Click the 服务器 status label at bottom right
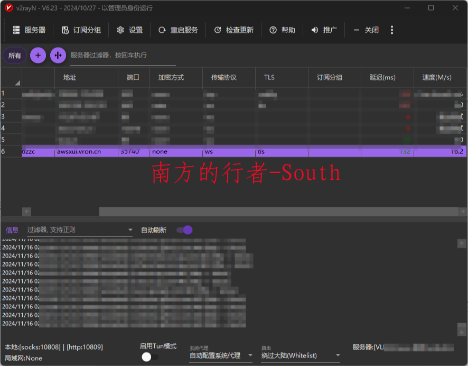 click(403, 347)
